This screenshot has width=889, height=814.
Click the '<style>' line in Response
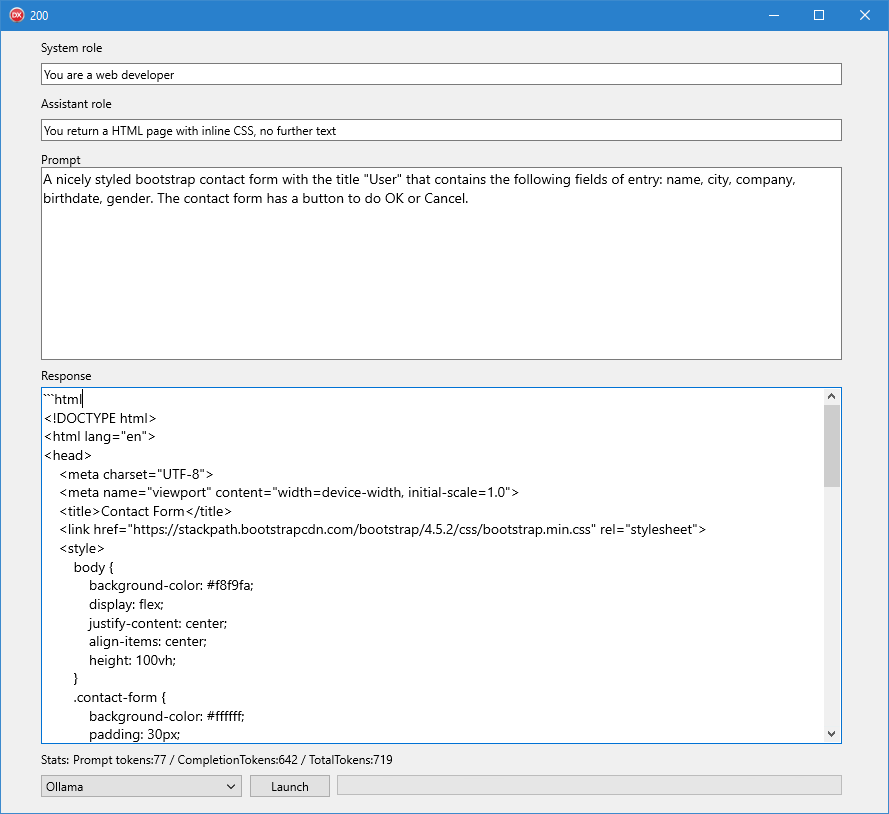coord(82,548)
